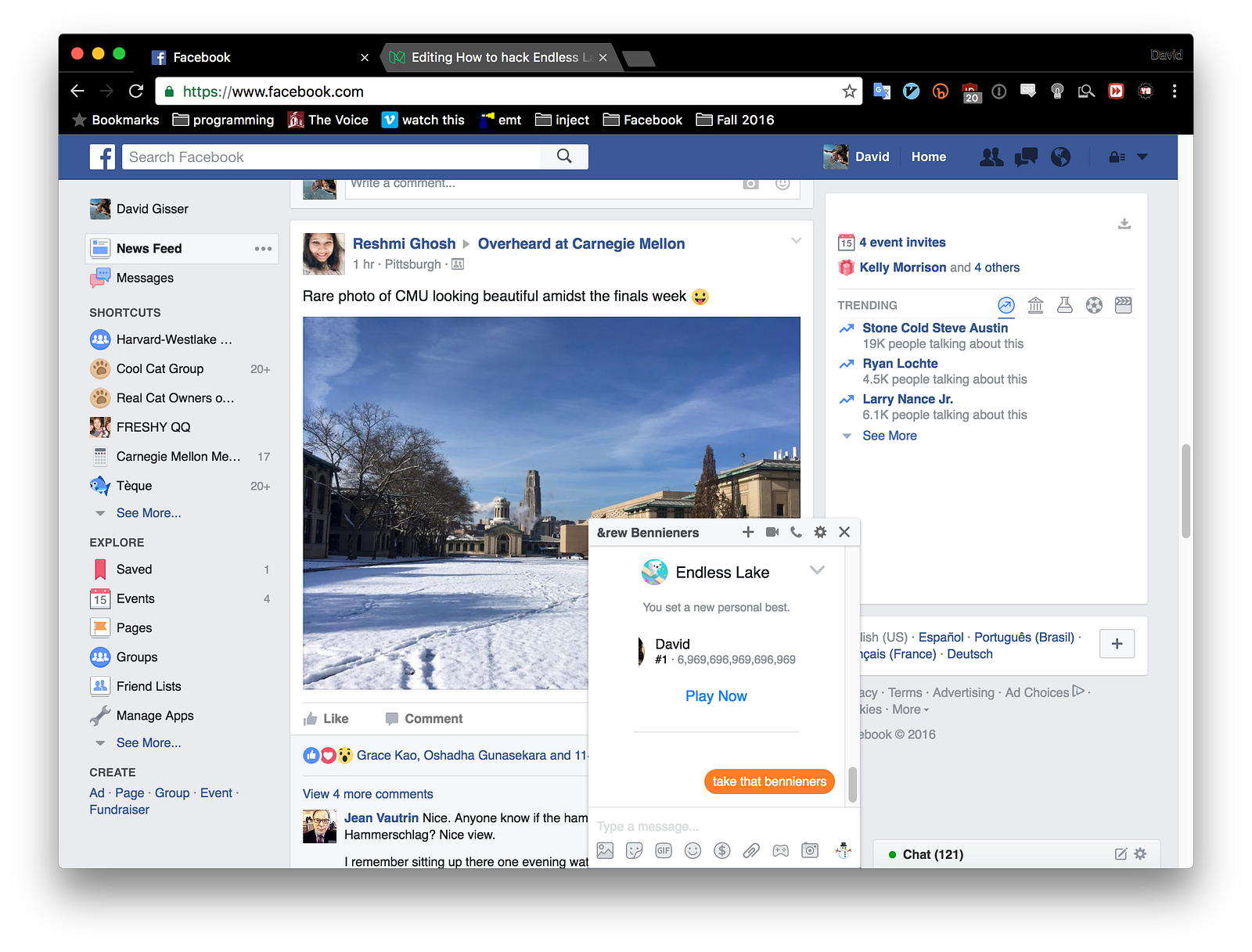
Task: Click the Home link in the blue bar
Action: [x=929, y=157]
